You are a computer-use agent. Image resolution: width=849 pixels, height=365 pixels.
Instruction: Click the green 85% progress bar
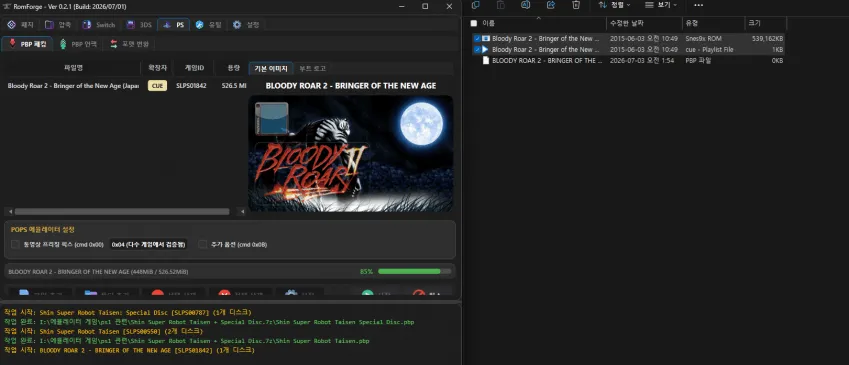coord(414,271)
